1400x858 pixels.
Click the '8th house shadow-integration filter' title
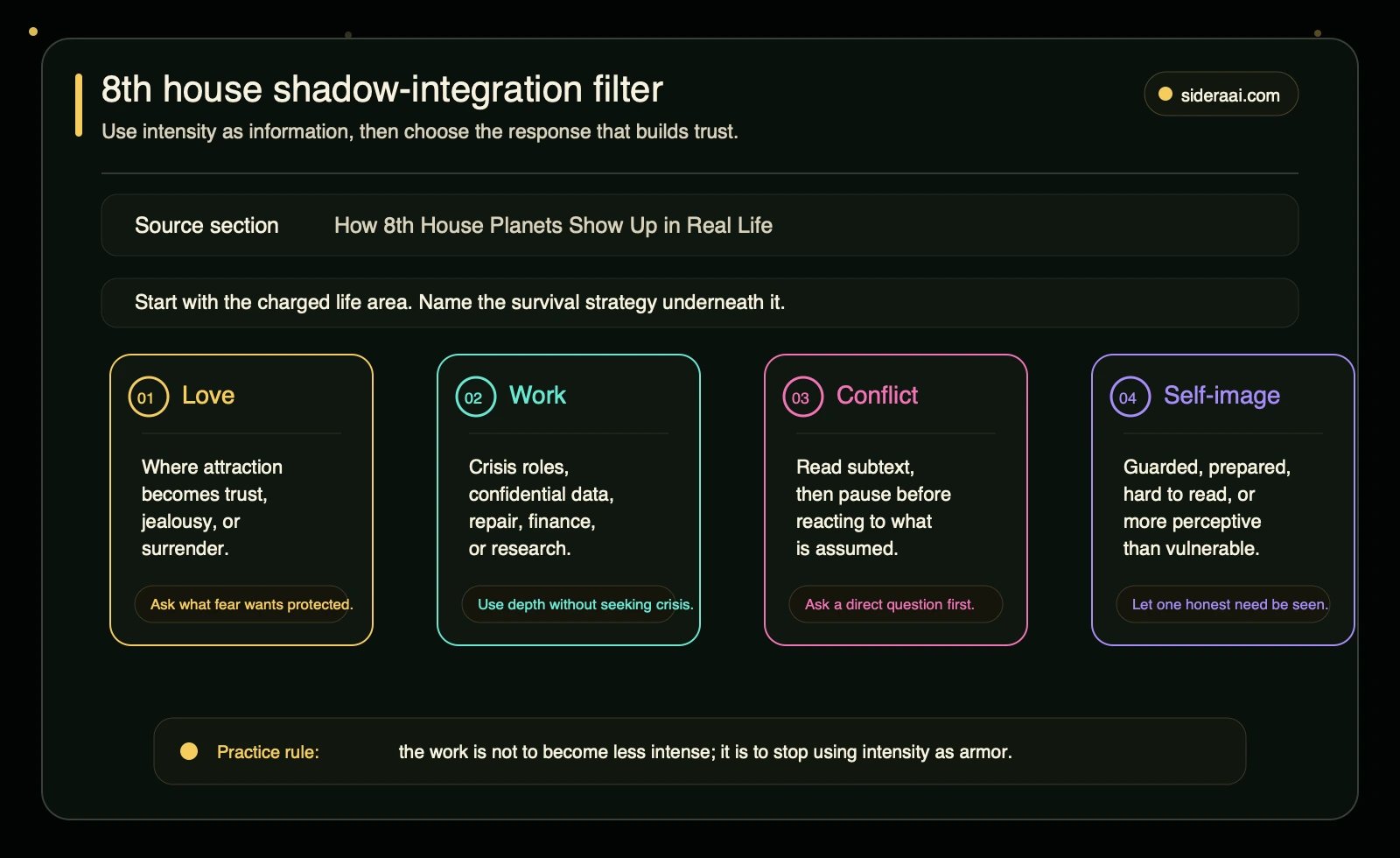click(381, 89)
